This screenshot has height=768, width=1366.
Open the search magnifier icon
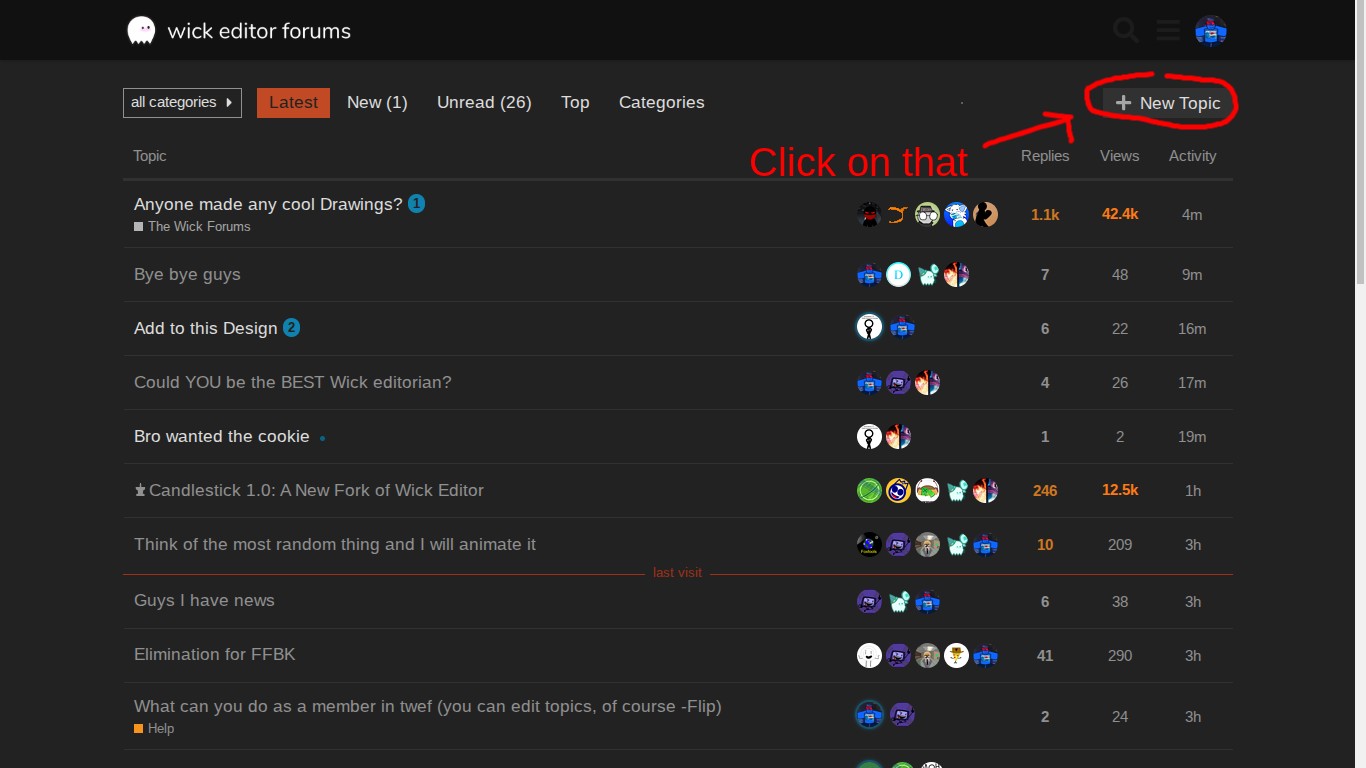(x=1126, y=31)
